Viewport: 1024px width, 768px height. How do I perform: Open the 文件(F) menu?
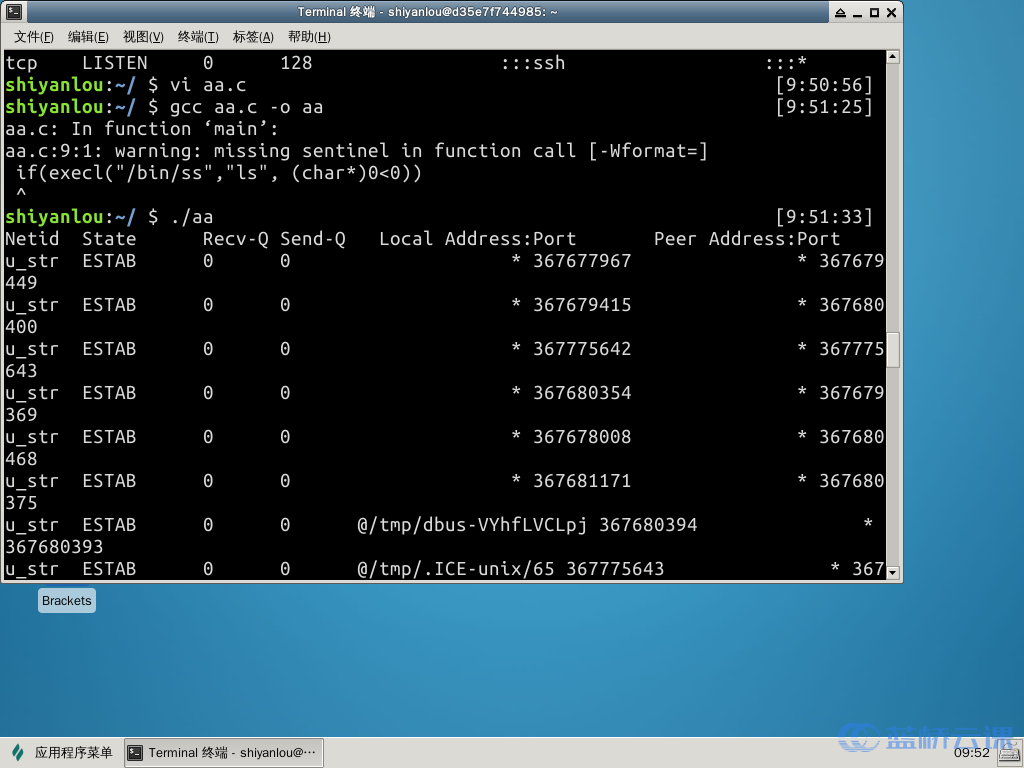[33, 37]
